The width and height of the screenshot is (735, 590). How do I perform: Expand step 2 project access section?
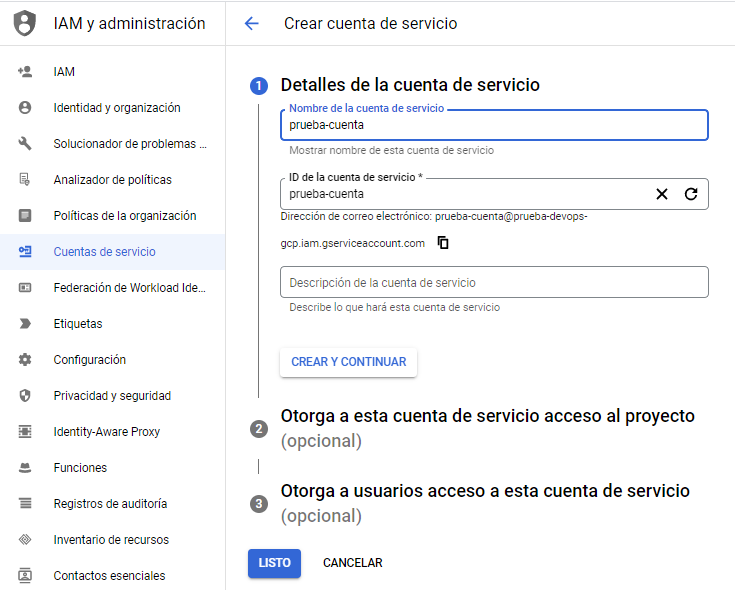click(487, 416)
